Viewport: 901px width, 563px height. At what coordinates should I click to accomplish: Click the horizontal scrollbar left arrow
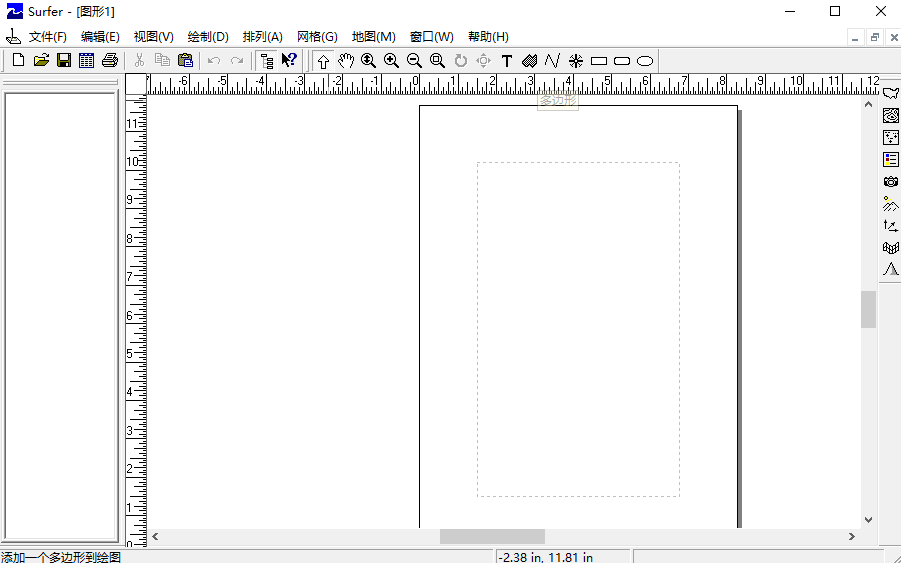pyautogui.click(x=155, y=537)
